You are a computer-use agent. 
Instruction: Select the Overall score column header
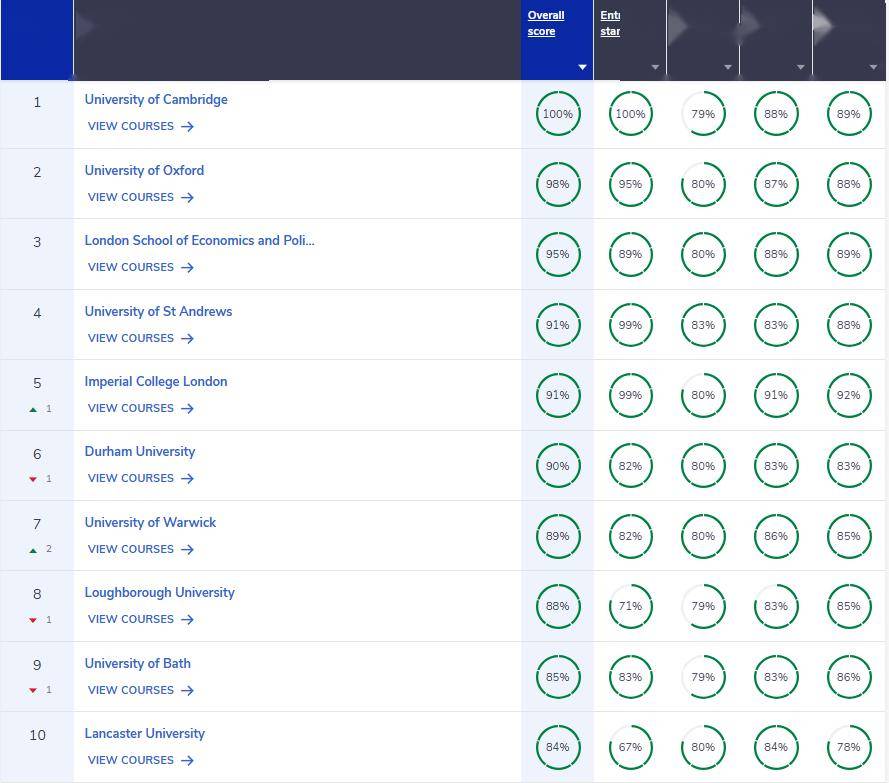[546, 23]
